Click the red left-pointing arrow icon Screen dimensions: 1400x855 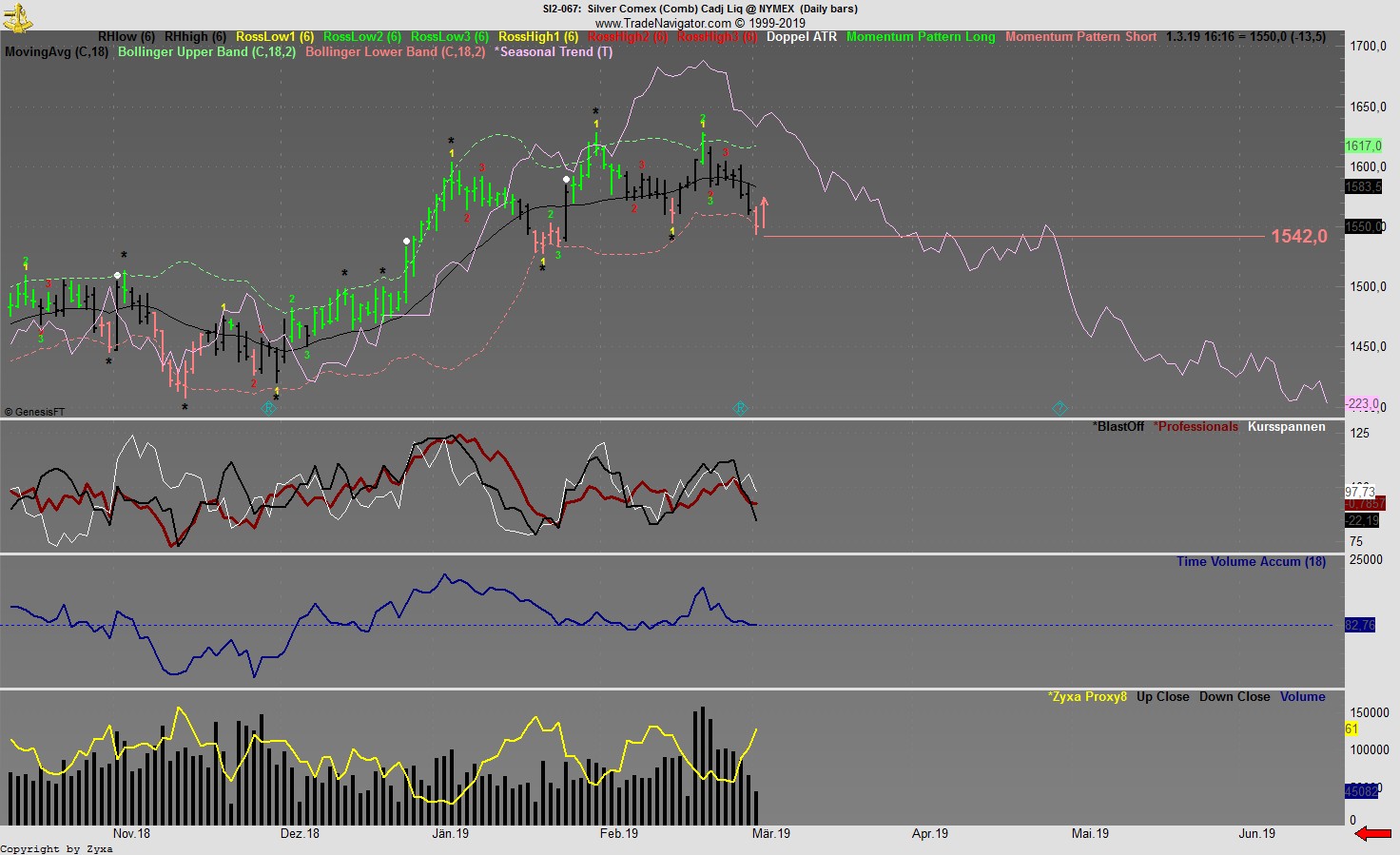tap(1372, 834)
